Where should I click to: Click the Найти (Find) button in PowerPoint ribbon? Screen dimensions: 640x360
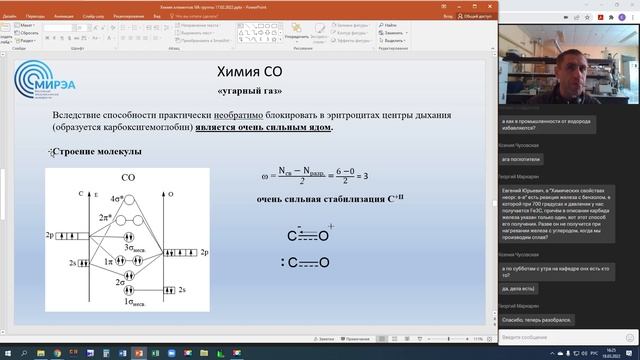388,25
